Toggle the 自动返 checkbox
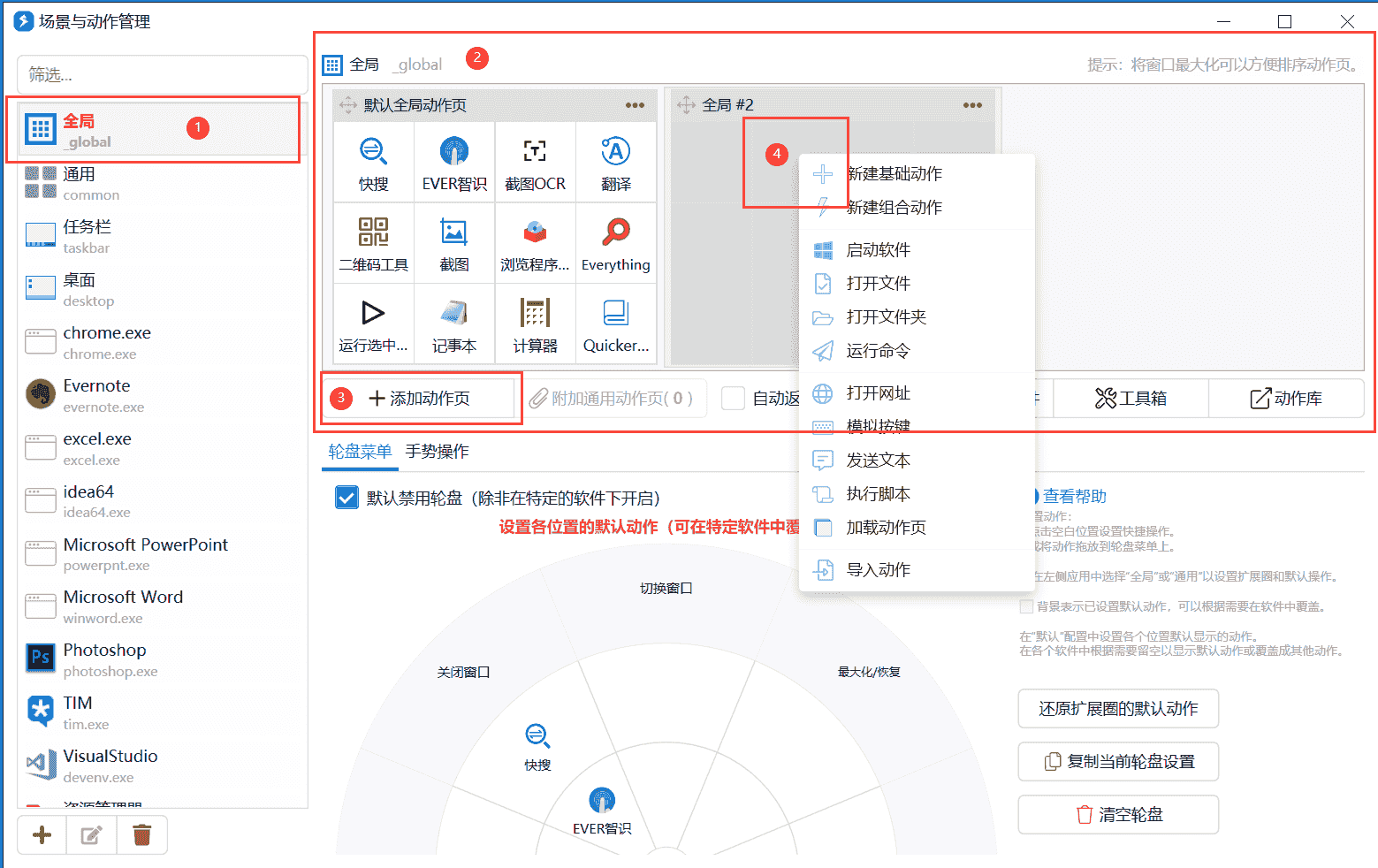 (x=733, y=399)
